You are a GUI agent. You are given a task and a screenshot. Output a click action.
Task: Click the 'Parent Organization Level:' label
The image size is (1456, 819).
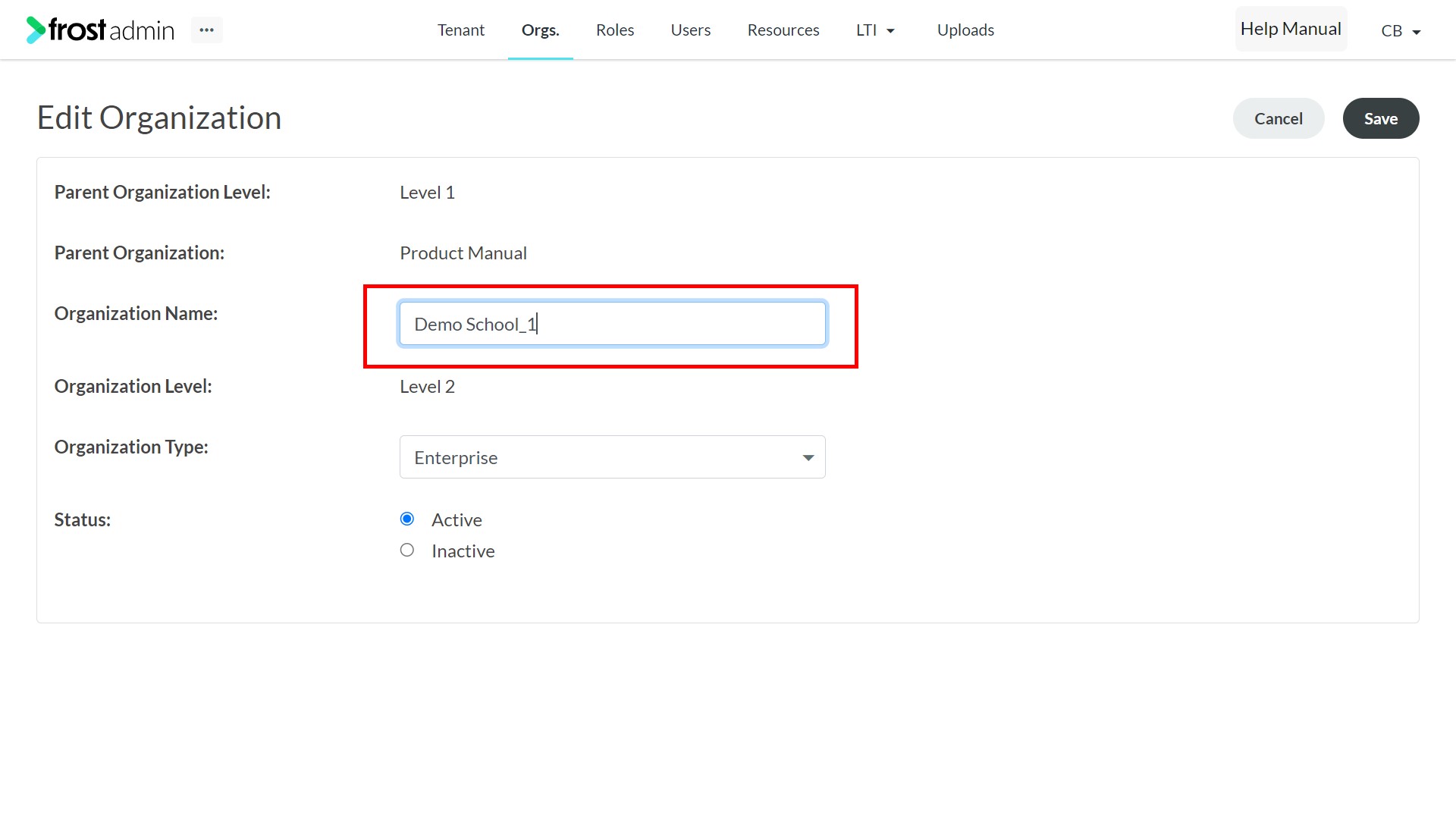point(162,193)
